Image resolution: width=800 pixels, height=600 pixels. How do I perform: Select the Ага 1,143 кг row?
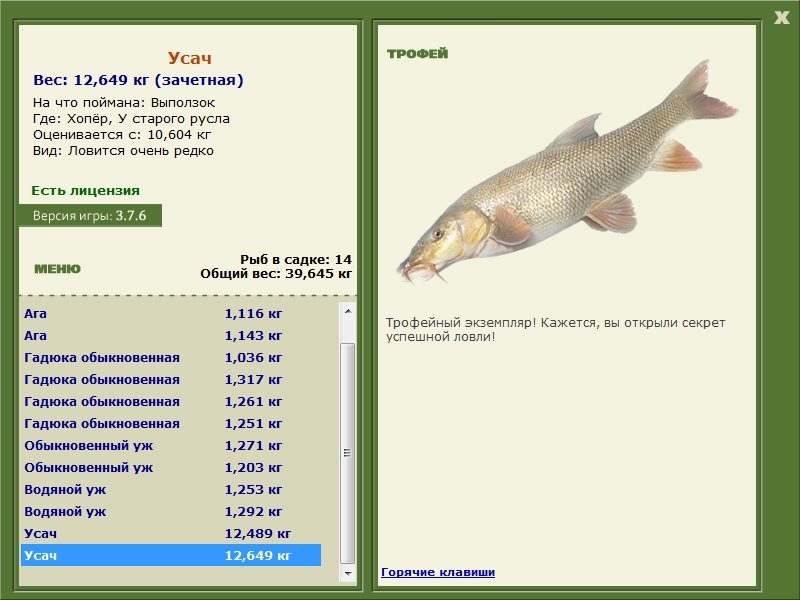[x=171, y=335]
